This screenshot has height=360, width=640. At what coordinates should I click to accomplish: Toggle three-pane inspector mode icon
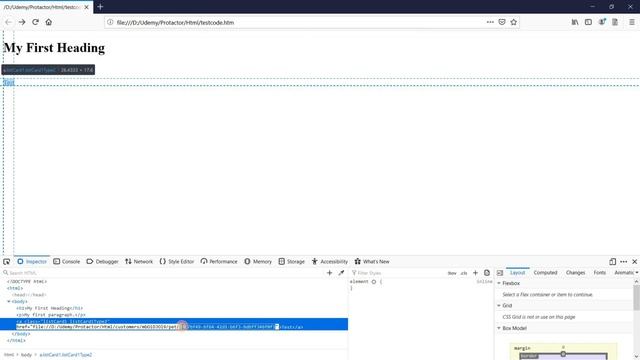pyautogui.click(x=500, y=273)
